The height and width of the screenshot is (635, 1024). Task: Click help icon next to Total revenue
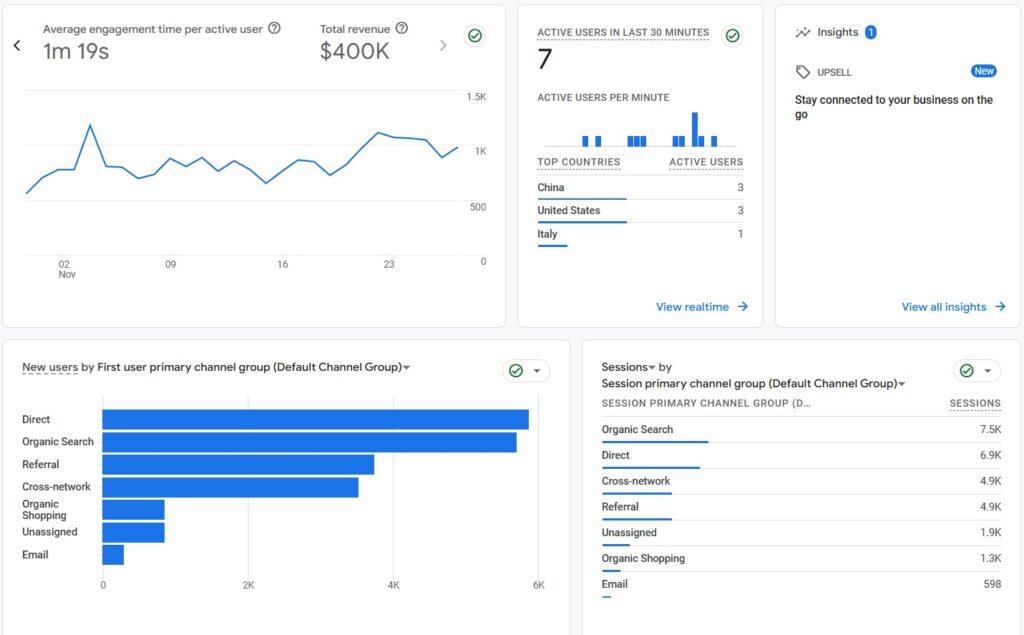point(402,29)
